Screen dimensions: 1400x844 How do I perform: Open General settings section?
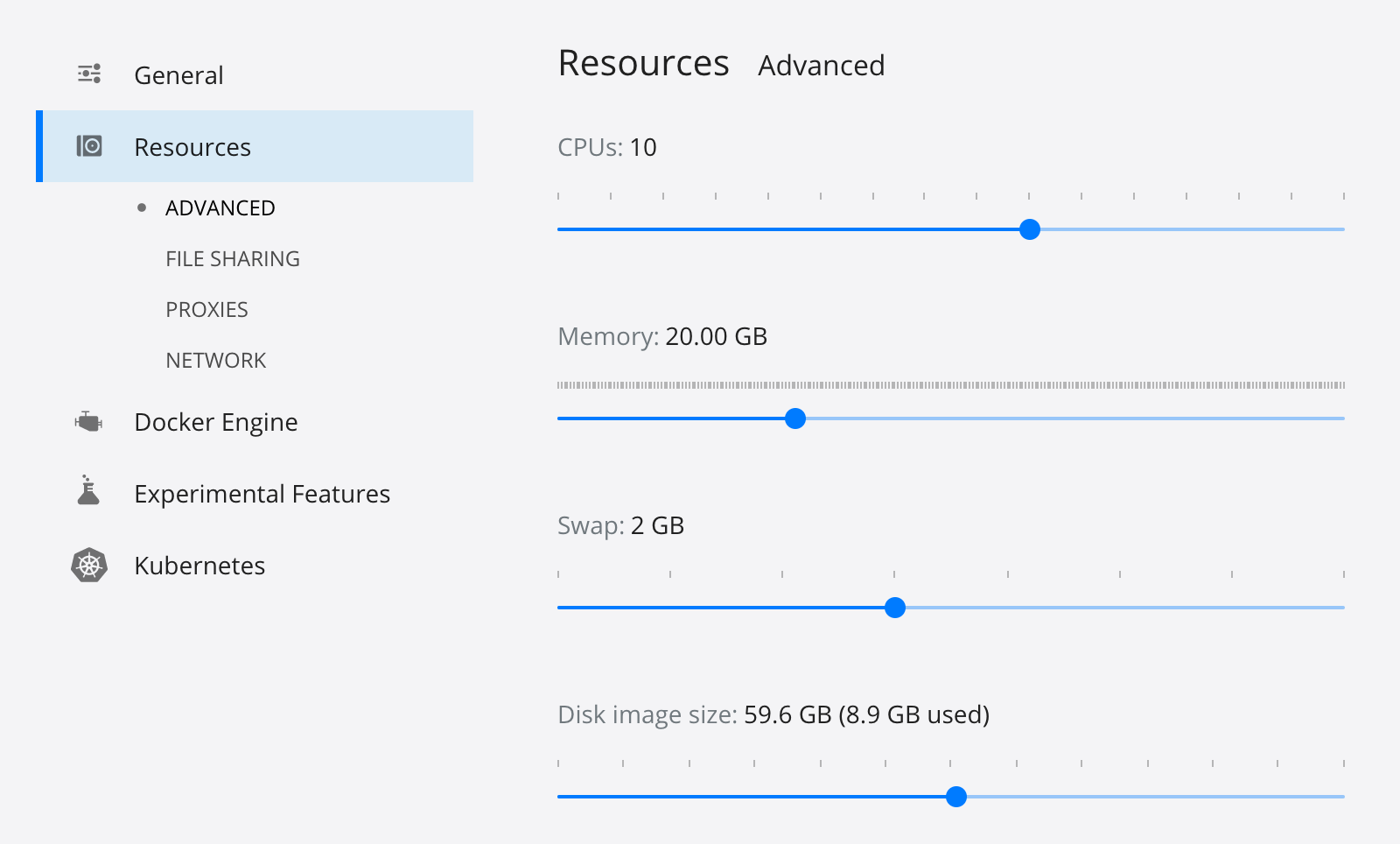coord(178,75)
